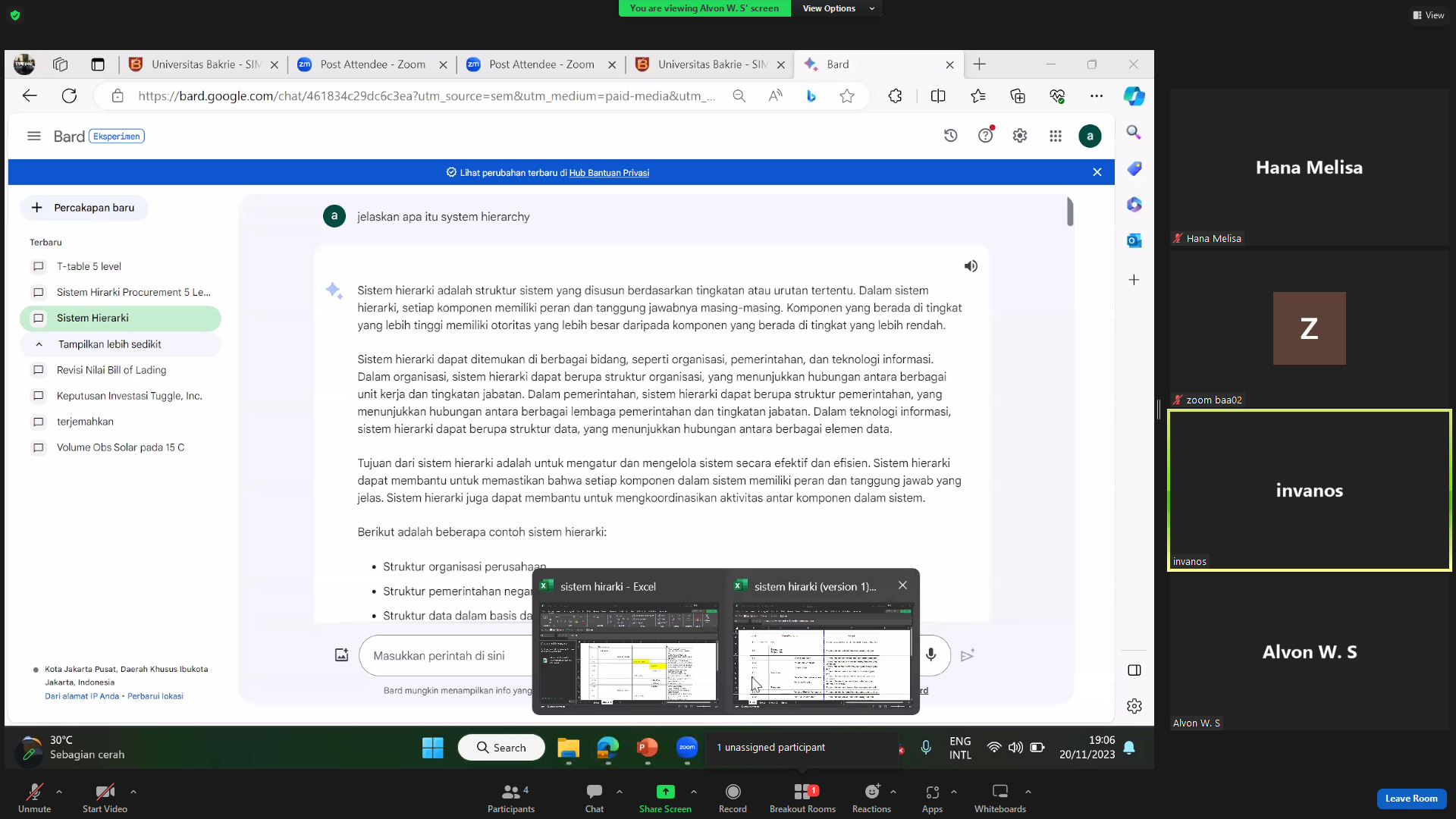
Task: Open reactions options arrow
Action: pos(893,792)
